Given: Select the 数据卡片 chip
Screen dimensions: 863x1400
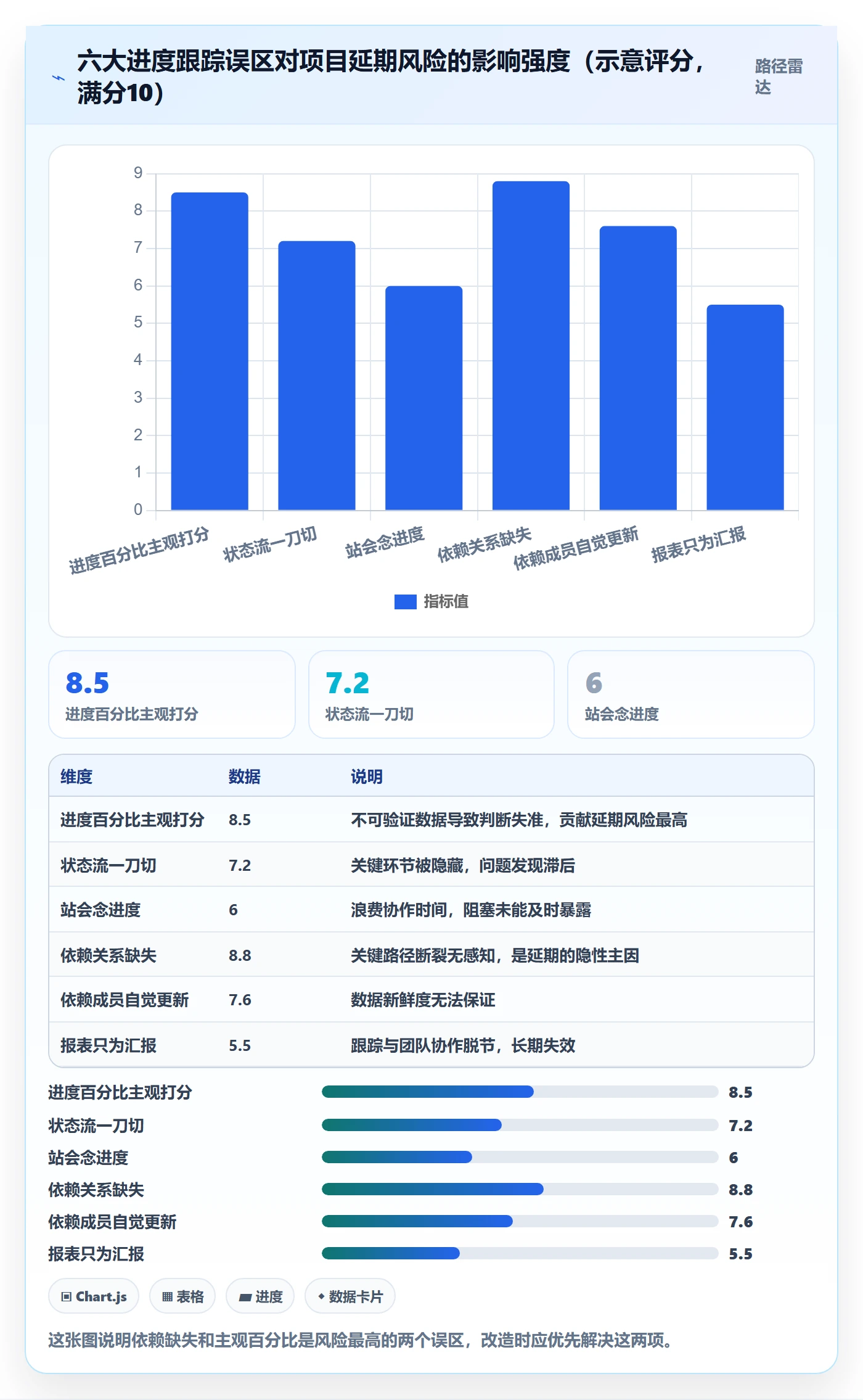Looking at the screenshot, I should (x=350, y=1296).
